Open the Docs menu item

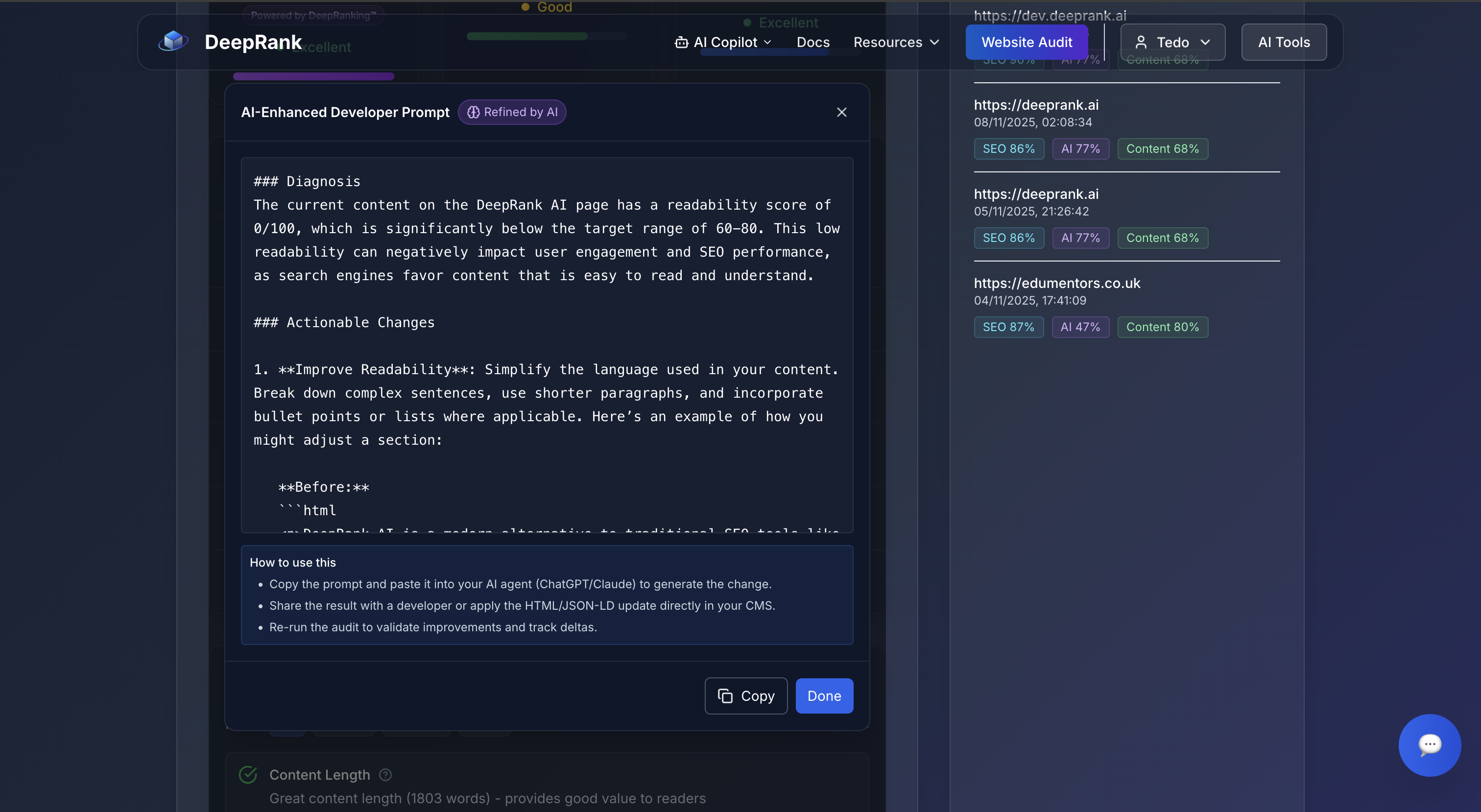tap(812, 42)
